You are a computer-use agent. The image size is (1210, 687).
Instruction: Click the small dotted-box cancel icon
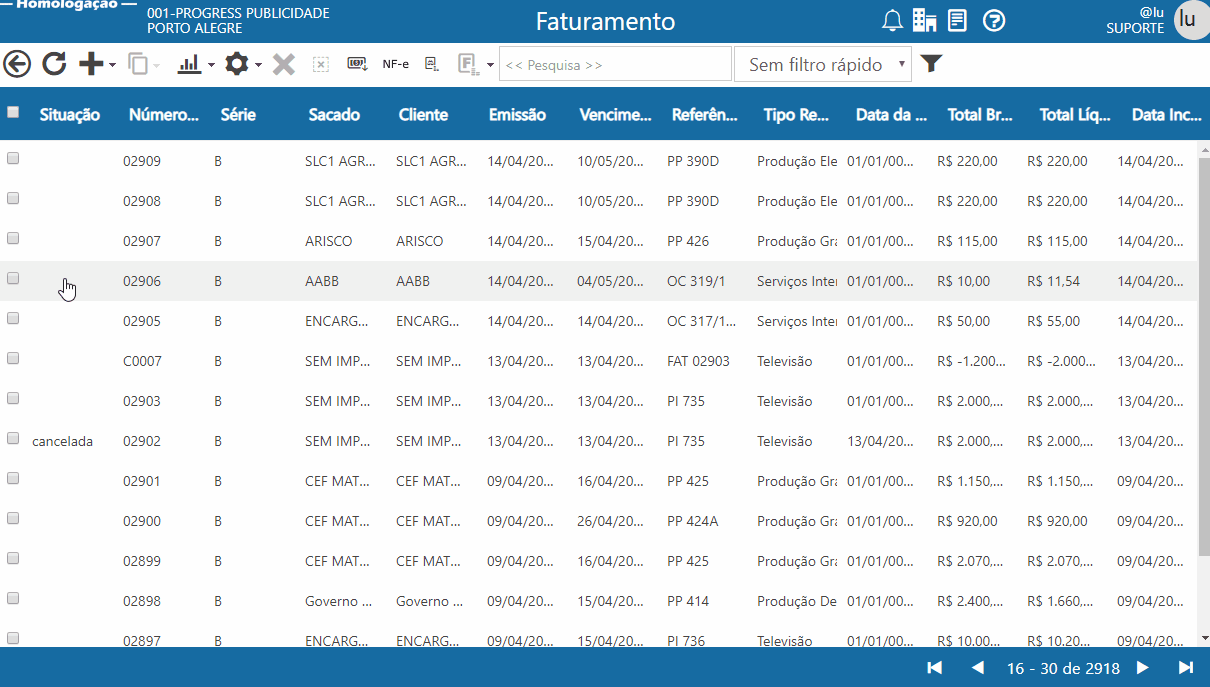(x=320, y=64)
